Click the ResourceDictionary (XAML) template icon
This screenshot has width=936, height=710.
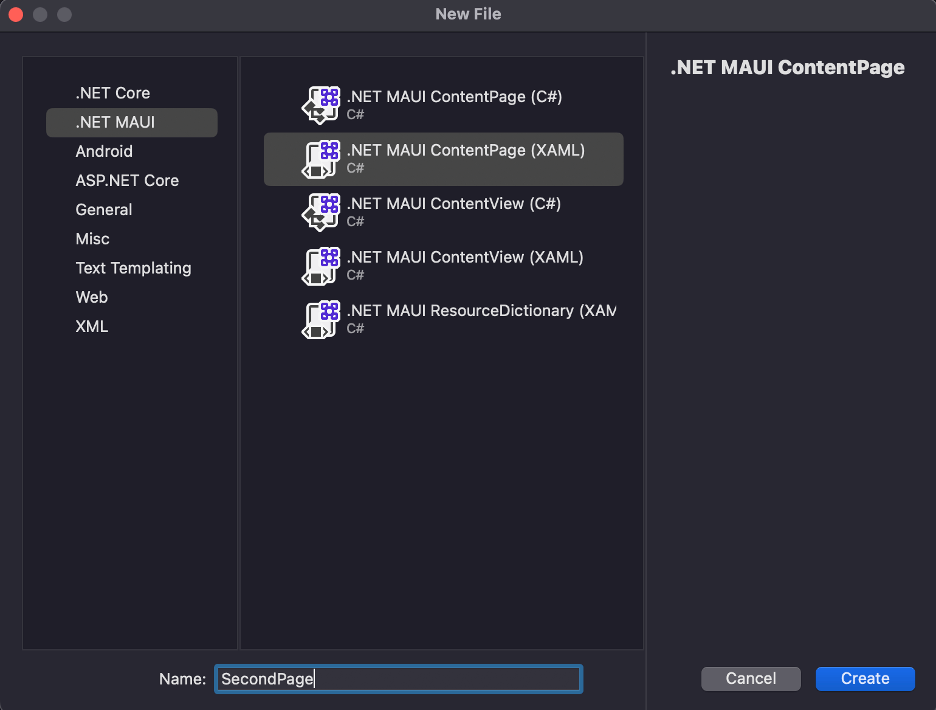pos(321,319)
